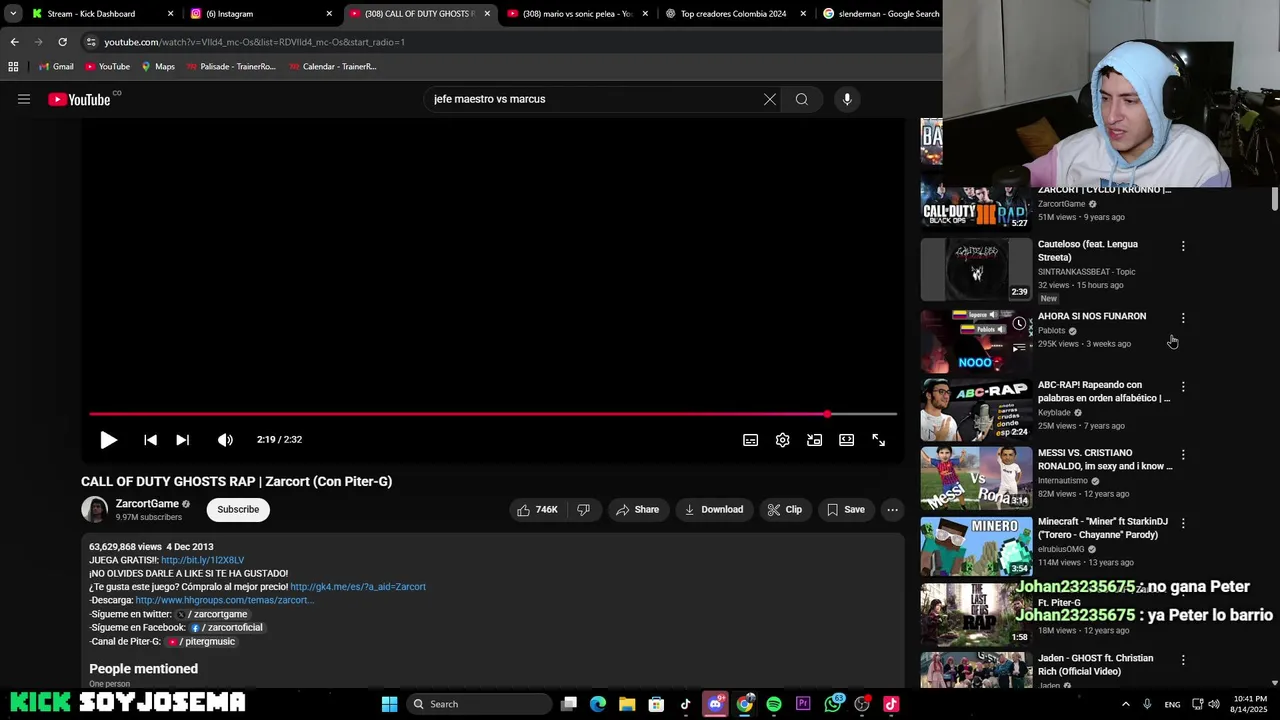The height and width of the screenshot is (720, 1280).
Task: Share the video
Action: click(637, 510)
